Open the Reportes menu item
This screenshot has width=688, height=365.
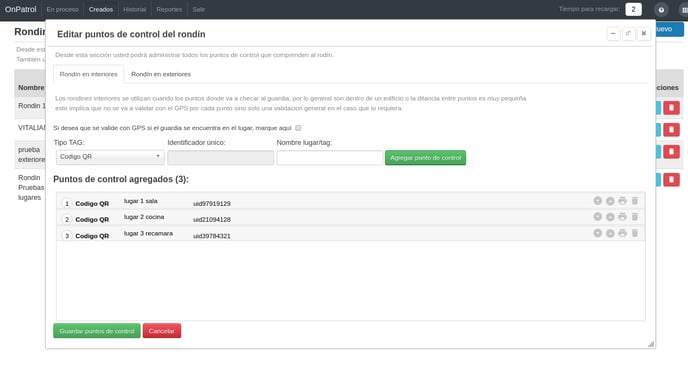point(169,9)
